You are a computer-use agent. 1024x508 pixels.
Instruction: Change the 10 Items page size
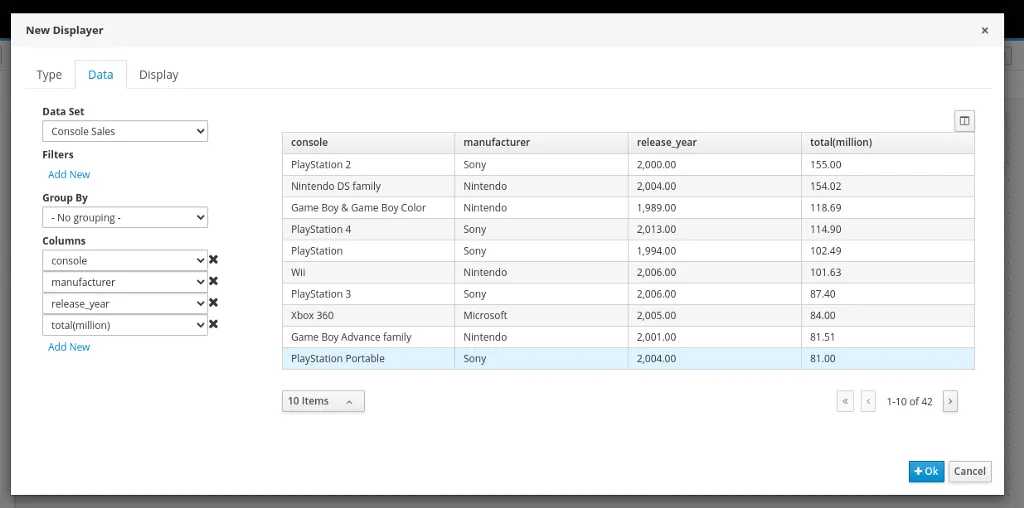click(323, 401)
